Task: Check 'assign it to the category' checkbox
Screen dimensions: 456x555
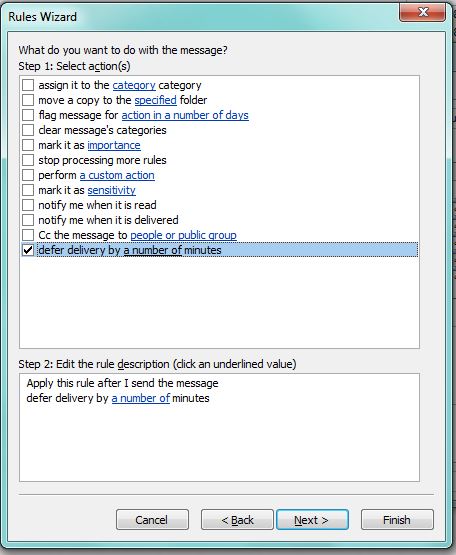Action: pos(28,85)
